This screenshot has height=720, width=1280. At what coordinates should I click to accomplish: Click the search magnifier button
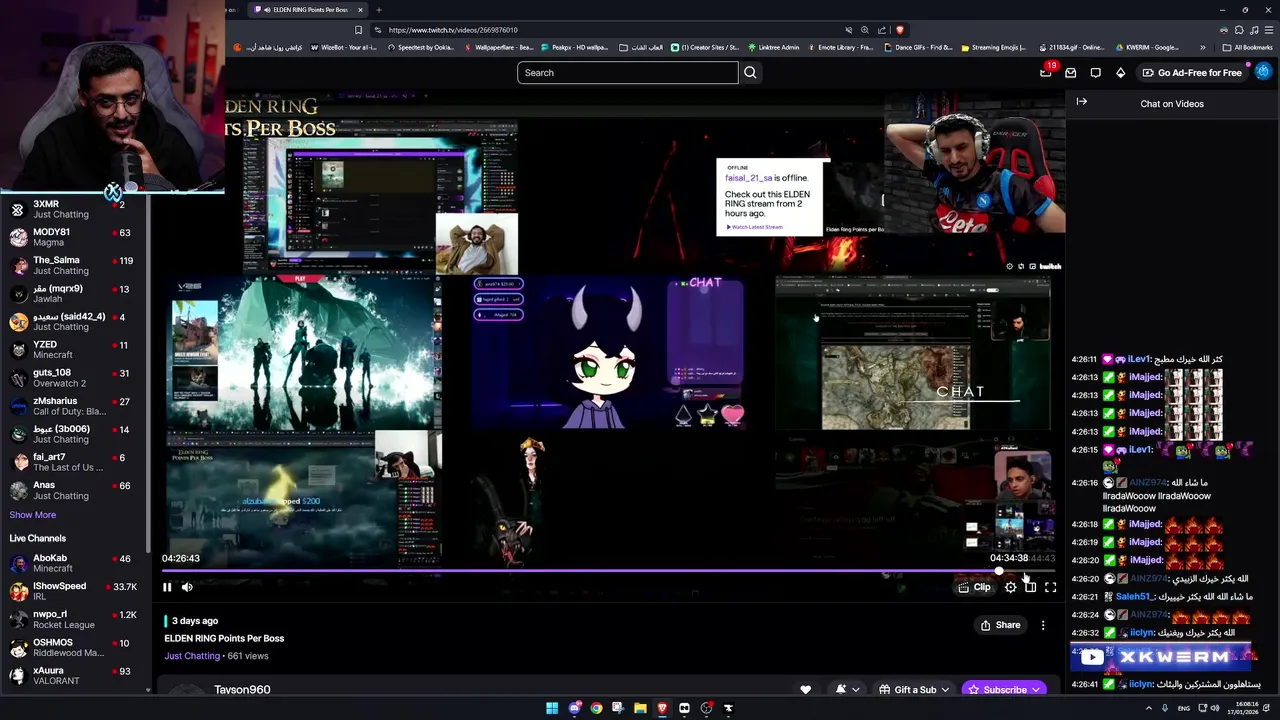(x=750, y=72)
